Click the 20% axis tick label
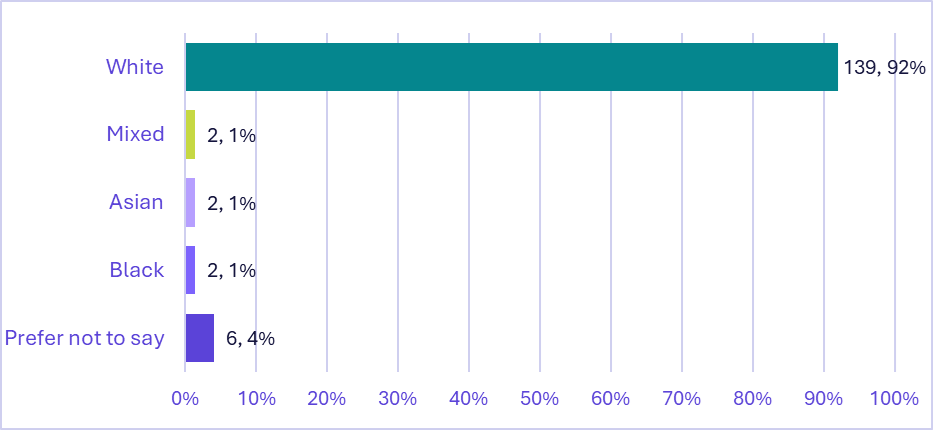Image resolution: width=933 pixels, height=430 pixels. [326, 399]
